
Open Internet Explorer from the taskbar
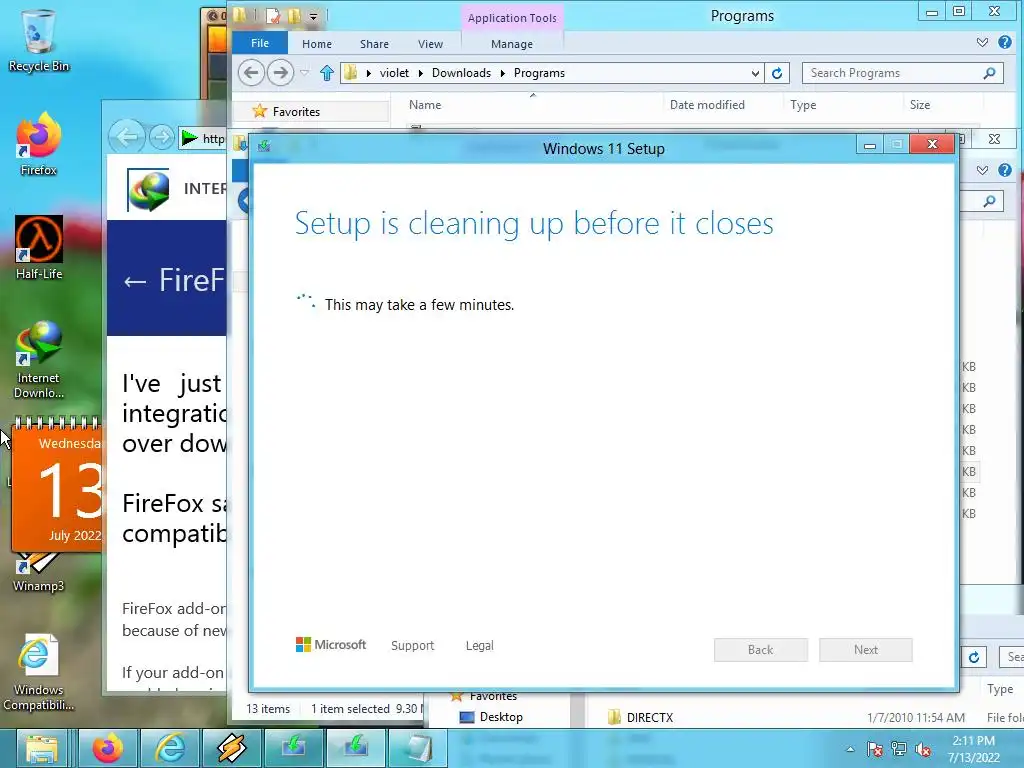[x=169, y=748]
